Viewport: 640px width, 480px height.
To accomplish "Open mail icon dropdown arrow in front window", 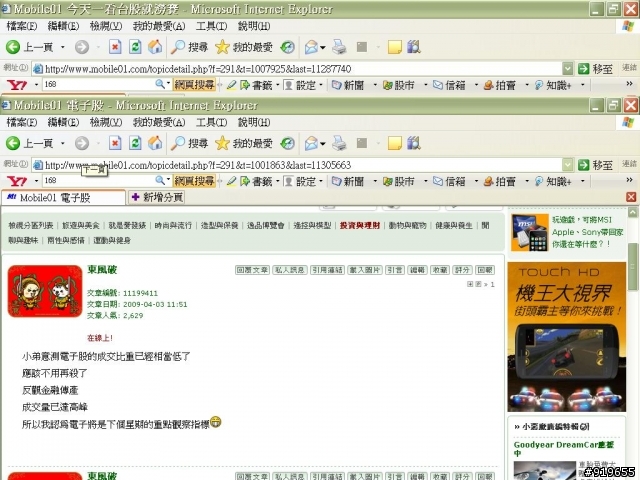I will [322, 144].
